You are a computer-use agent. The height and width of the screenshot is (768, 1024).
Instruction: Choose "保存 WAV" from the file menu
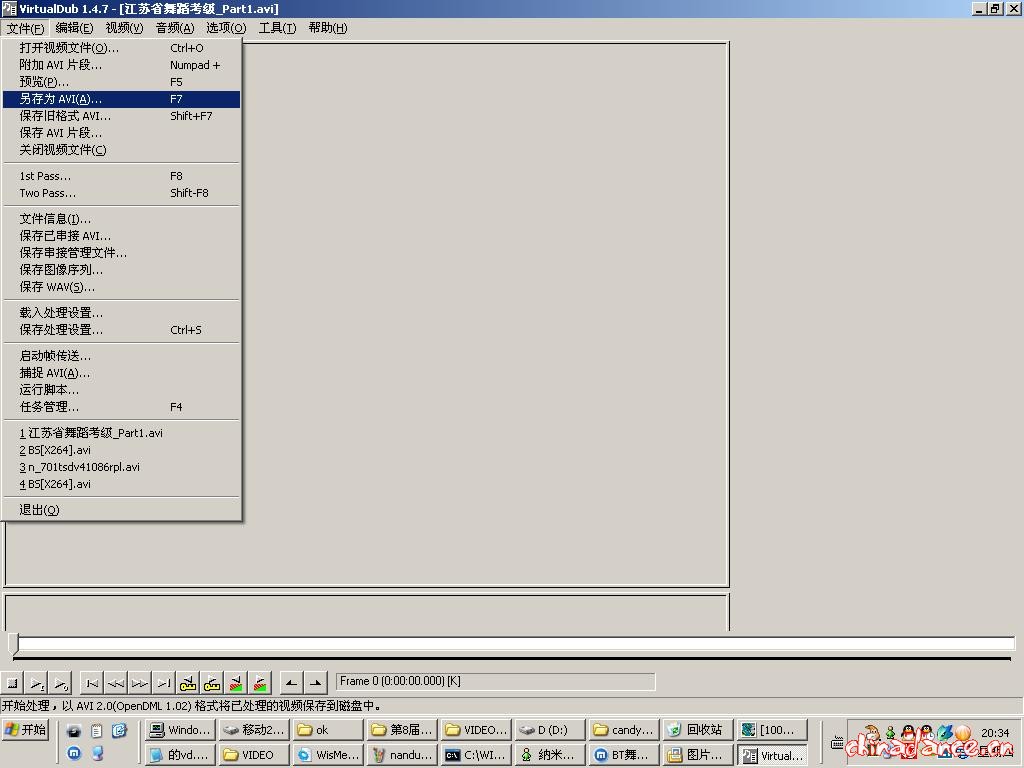pos(57,287)
